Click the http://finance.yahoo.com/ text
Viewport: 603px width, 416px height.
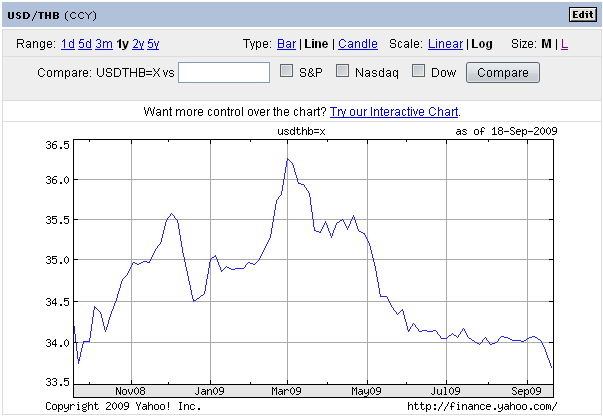(x=482, y=406)
